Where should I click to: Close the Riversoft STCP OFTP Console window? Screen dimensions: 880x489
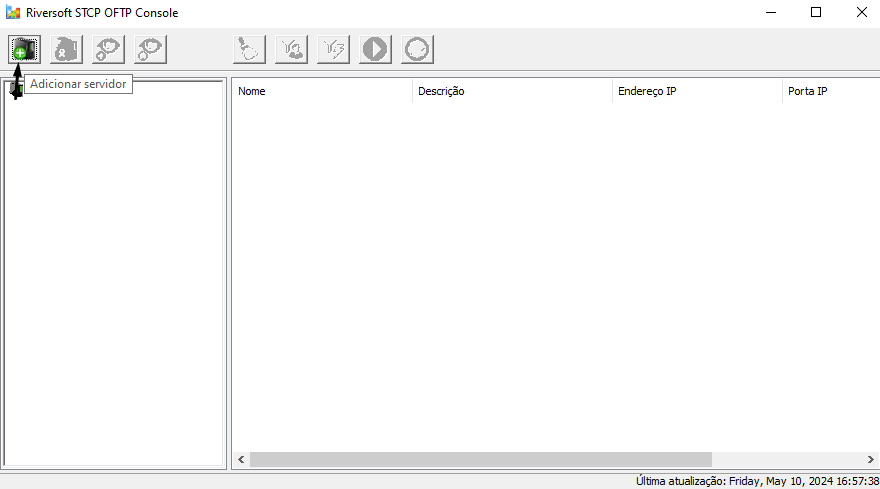tap(861, 12)
